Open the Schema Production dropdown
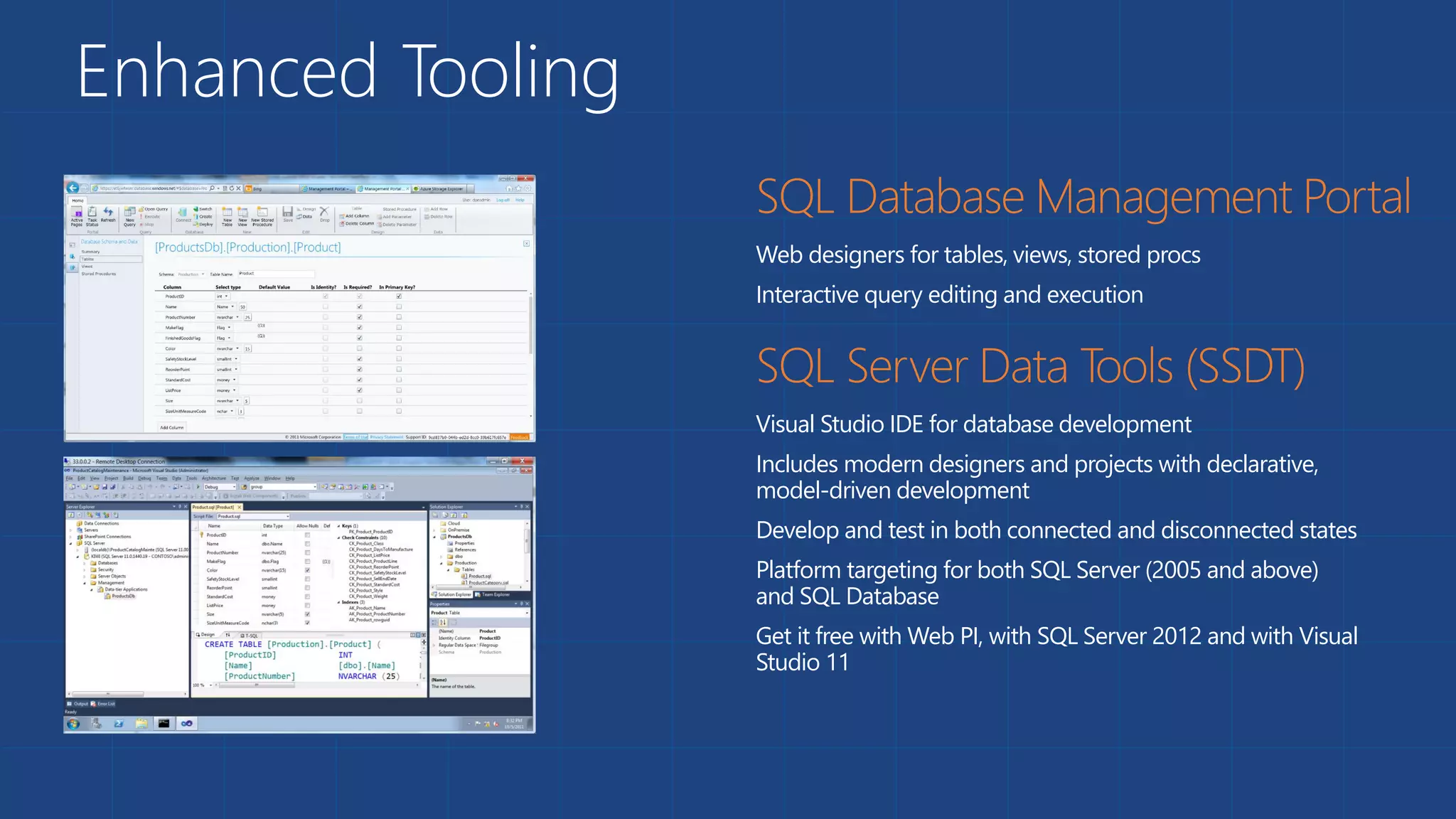This screenshot has height=819, width=1456. pyautogui.click(x=191, y=274)
